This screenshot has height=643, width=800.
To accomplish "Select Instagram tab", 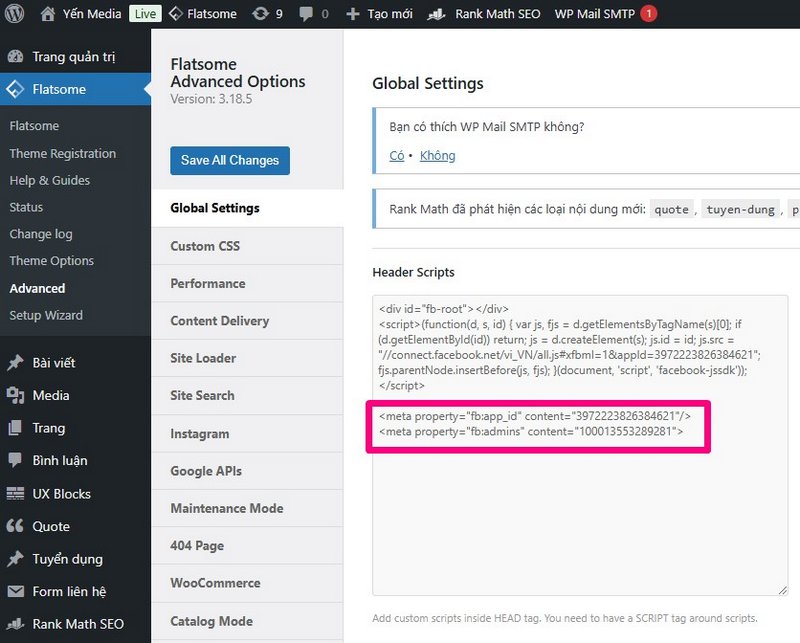I will (247, 433).
